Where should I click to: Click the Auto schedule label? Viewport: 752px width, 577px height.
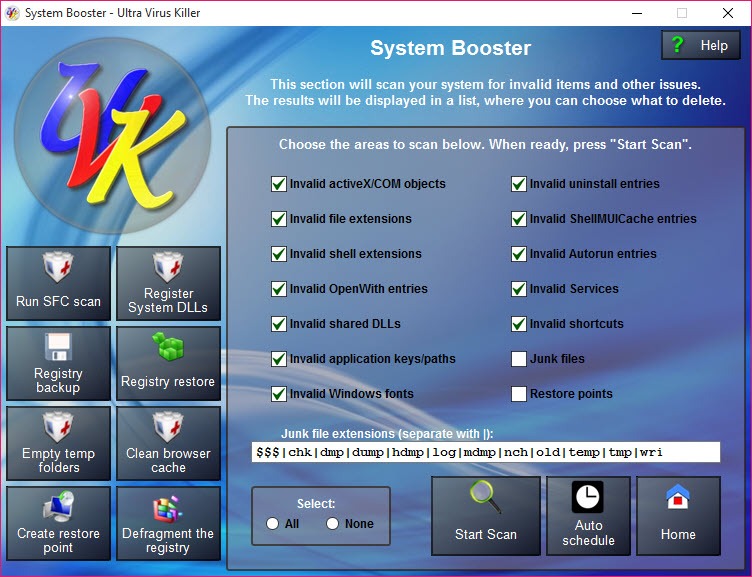588,533
